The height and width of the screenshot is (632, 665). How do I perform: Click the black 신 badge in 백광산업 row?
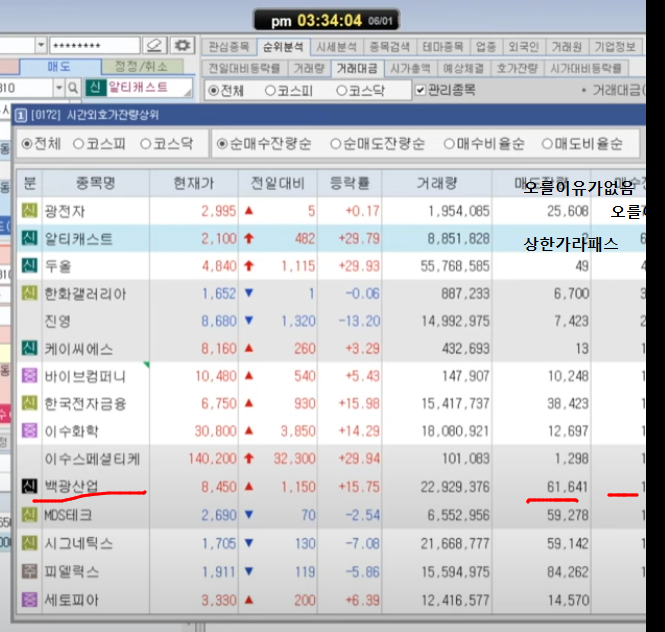(x=29, y=486)
